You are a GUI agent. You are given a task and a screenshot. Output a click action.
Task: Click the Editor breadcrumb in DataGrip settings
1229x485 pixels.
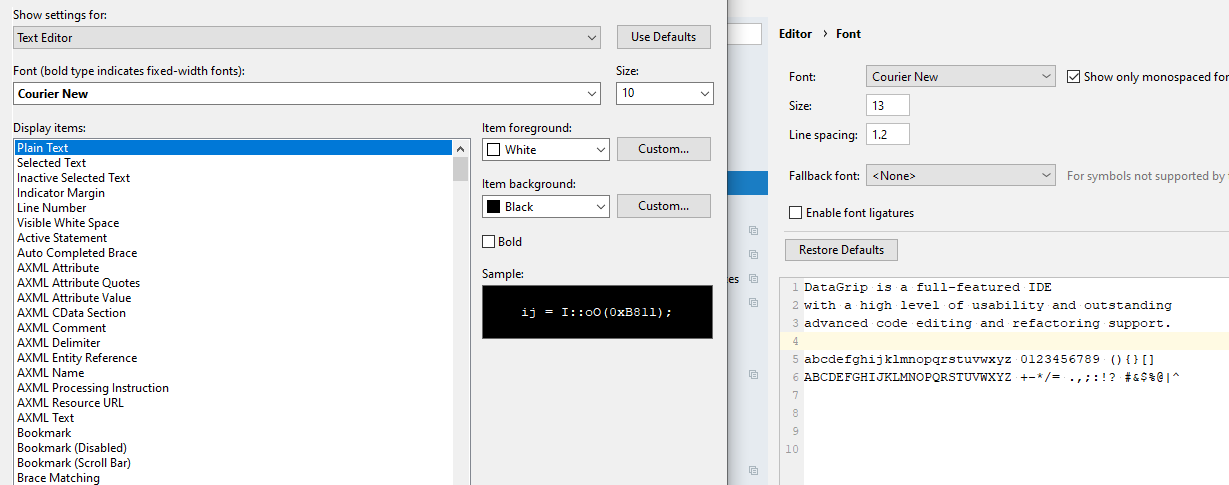[795, 34]
